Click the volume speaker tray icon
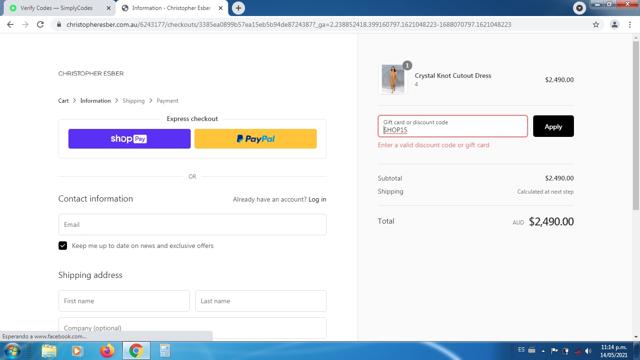Image resolution: width=640 pixels, height=360 pixels. tap(588, 351)
